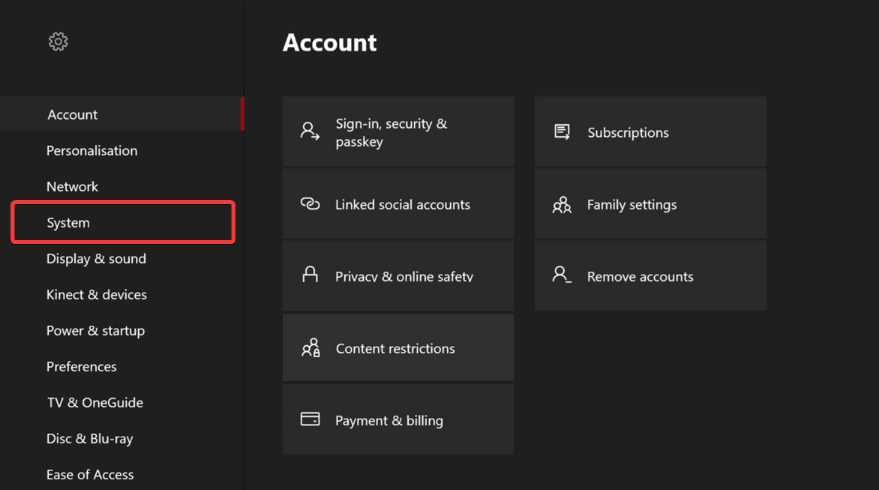Viewport: 879px width, 490px height.
Task: Click the Remove accounts person icon
Action: (x=562, y=274)
